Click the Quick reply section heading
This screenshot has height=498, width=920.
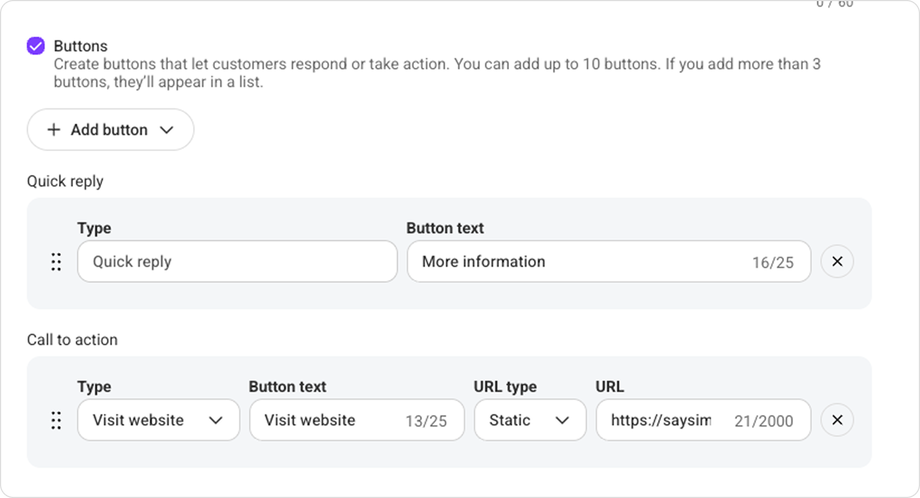point(65,181)
